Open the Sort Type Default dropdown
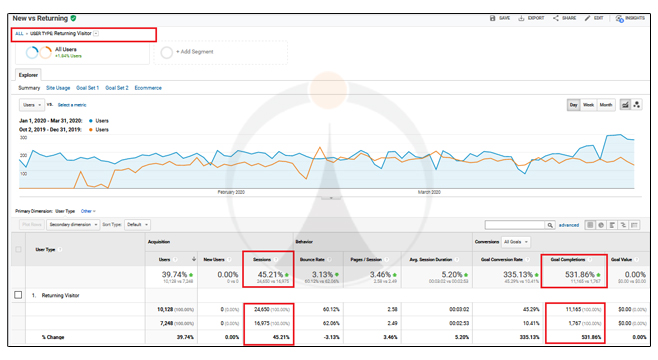Image resolution: width=658 pixels, height=360 pixels. pos(137,225)
